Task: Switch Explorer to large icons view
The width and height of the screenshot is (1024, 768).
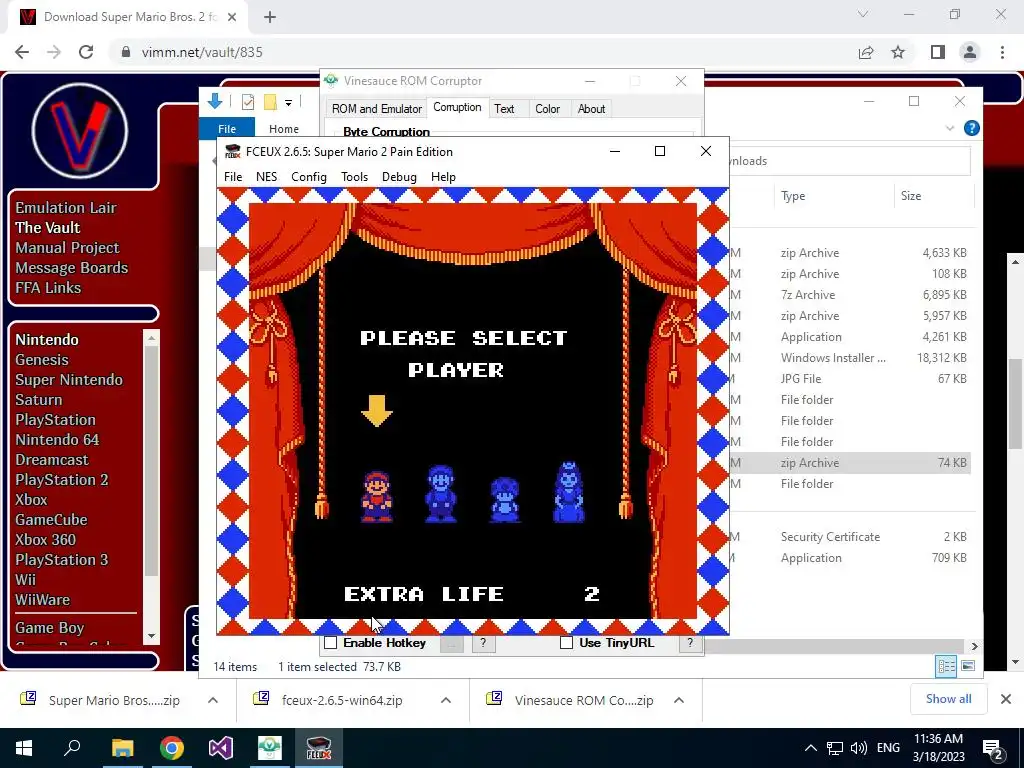Action: [x=968, y=666]
